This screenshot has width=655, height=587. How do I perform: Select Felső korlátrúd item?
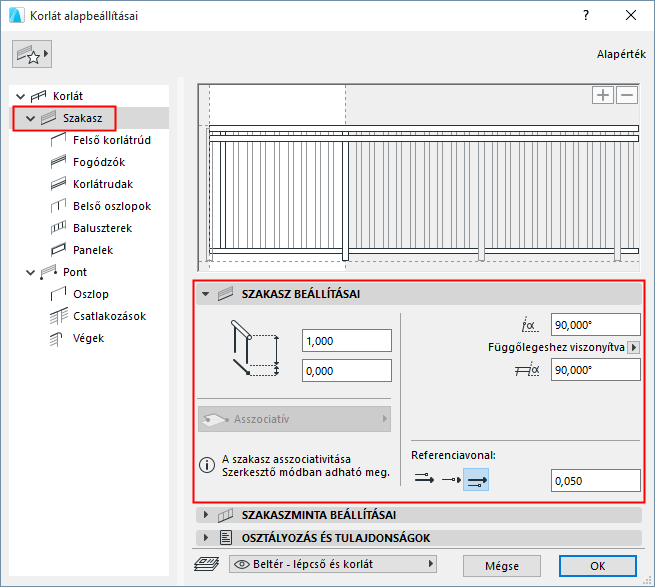coord(112,140)
